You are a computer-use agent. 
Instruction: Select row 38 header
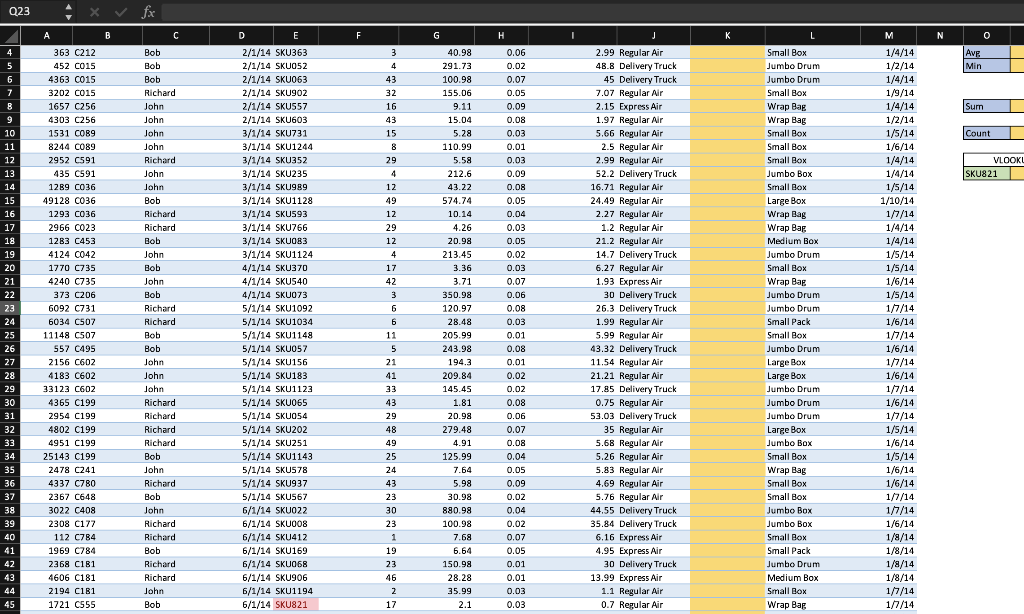coord(10,510)
